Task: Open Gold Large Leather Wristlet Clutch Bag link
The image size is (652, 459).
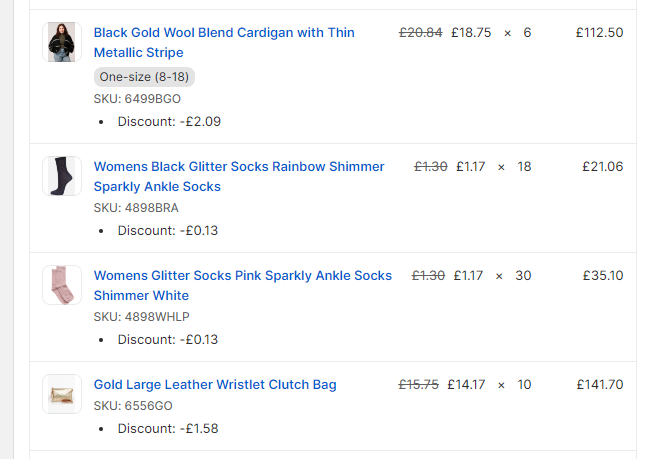Action: click(x=215, y=385)
